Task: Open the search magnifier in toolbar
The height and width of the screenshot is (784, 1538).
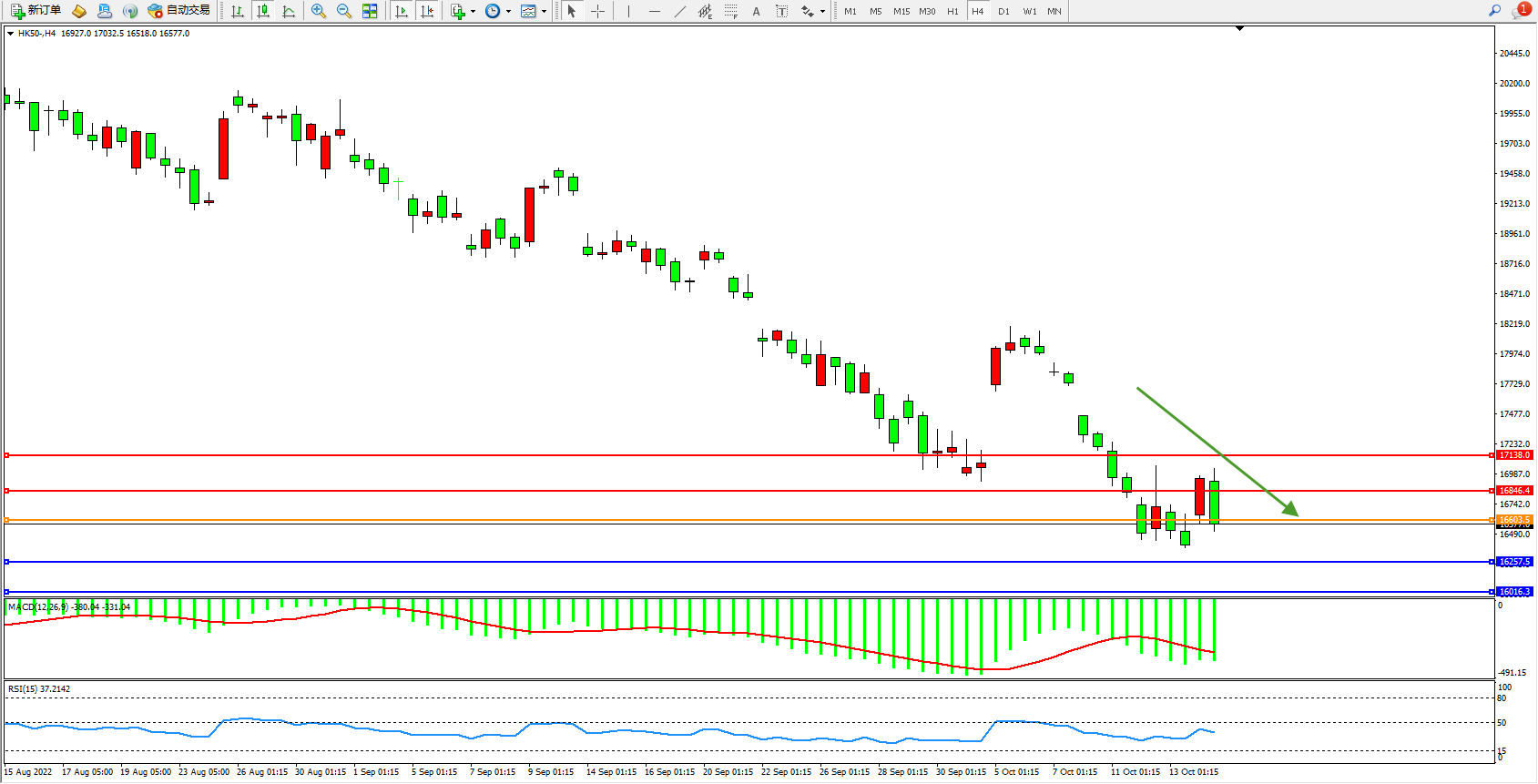Action: coord(1494,11)
